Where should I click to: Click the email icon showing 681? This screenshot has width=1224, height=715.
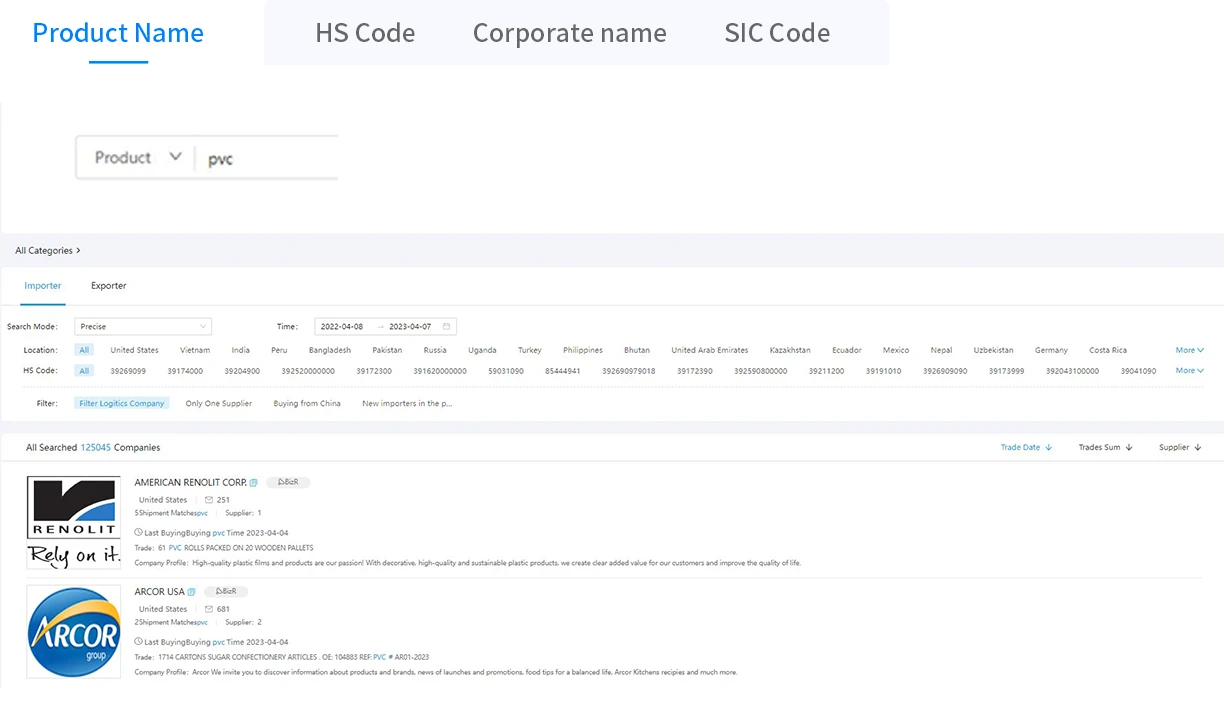tap(209, 609)
